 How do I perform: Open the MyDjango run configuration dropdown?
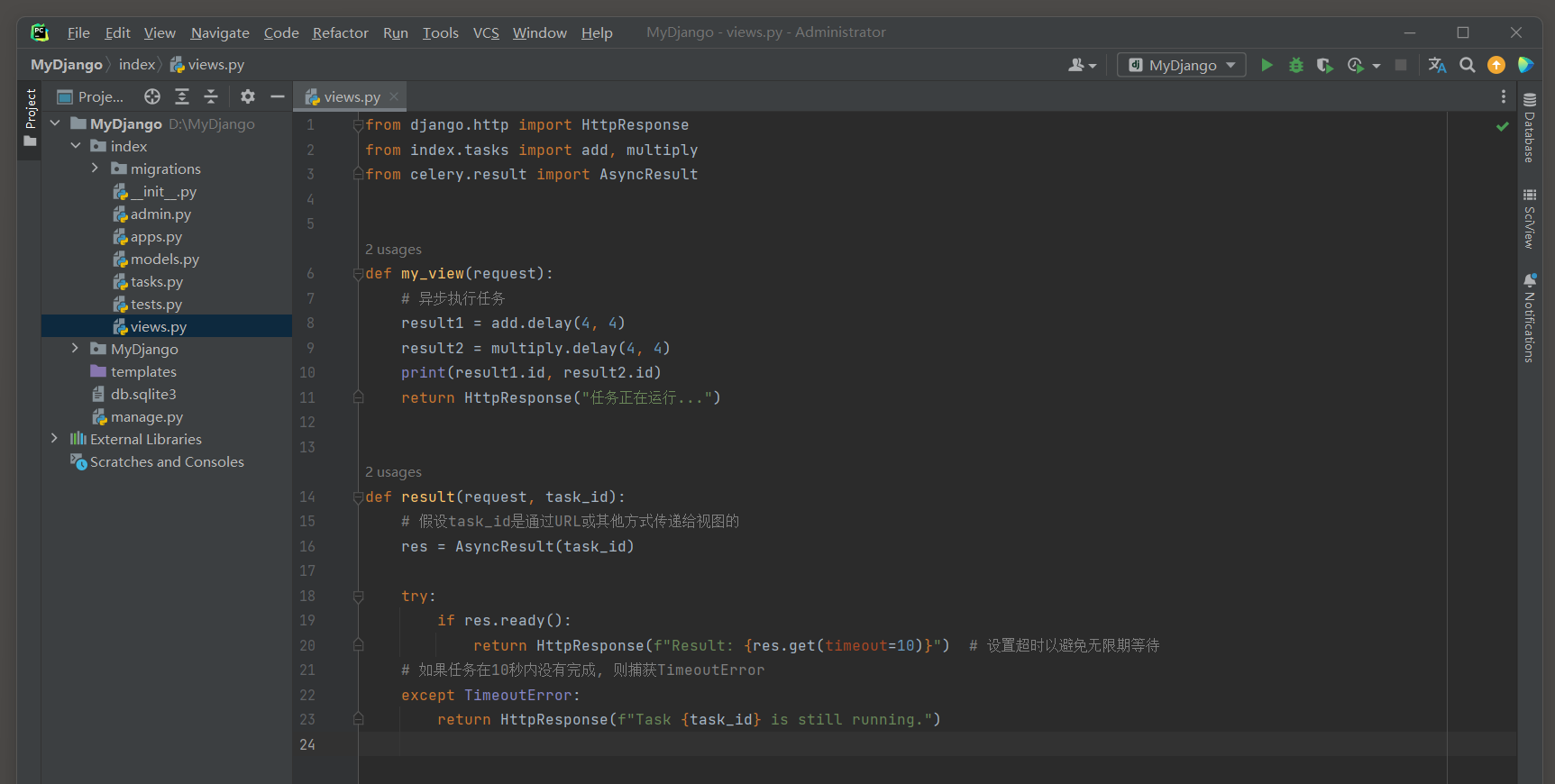pyautogui.click(x=1182, y=65)
